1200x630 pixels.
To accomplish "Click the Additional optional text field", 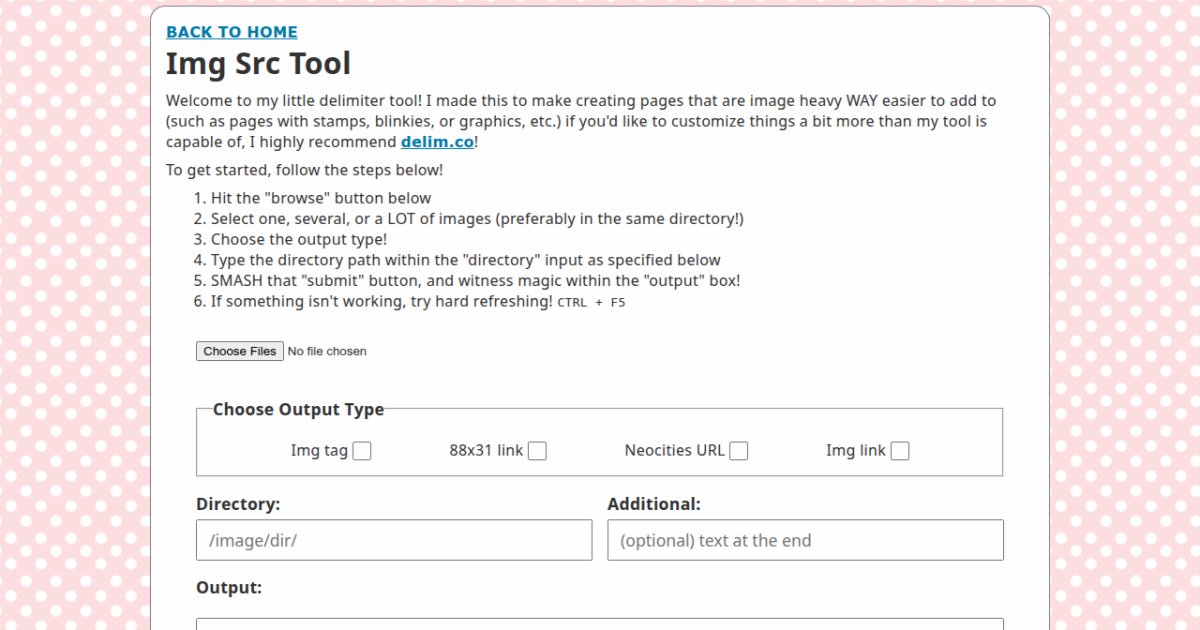I will 805,540.
